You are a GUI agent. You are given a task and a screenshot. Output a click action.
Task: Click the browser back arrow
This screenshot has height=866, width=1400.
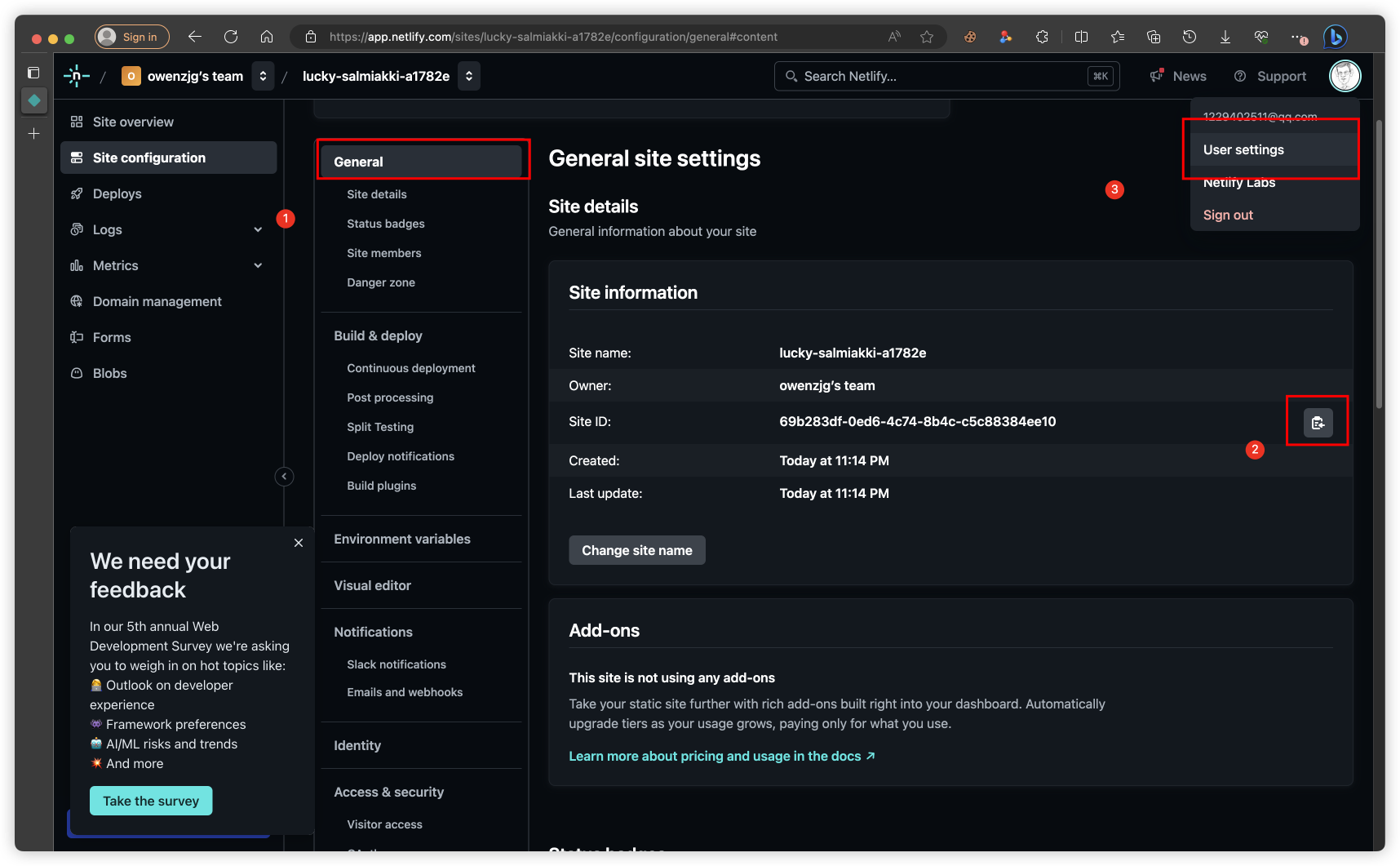tap(194, 37)
